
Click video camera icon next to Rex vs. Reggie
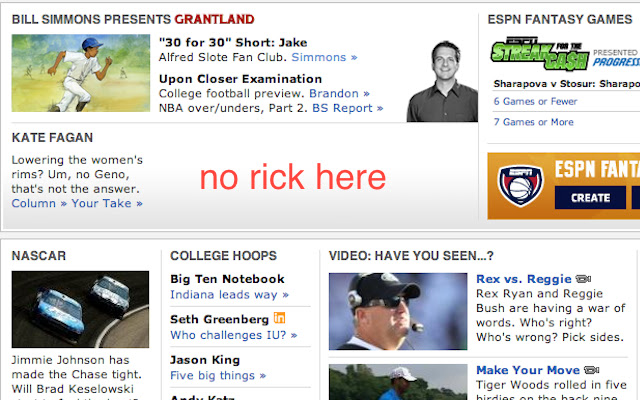(x=583, y=279)
